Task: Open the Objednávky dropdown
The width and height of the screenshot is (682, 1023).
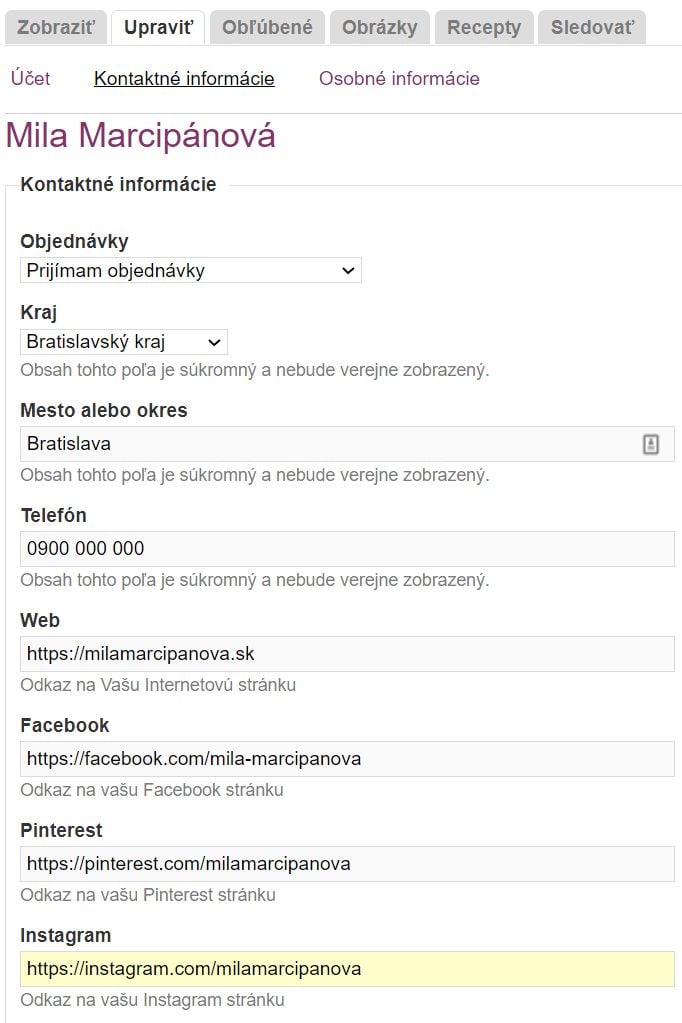Action: [x=191, y=270]
